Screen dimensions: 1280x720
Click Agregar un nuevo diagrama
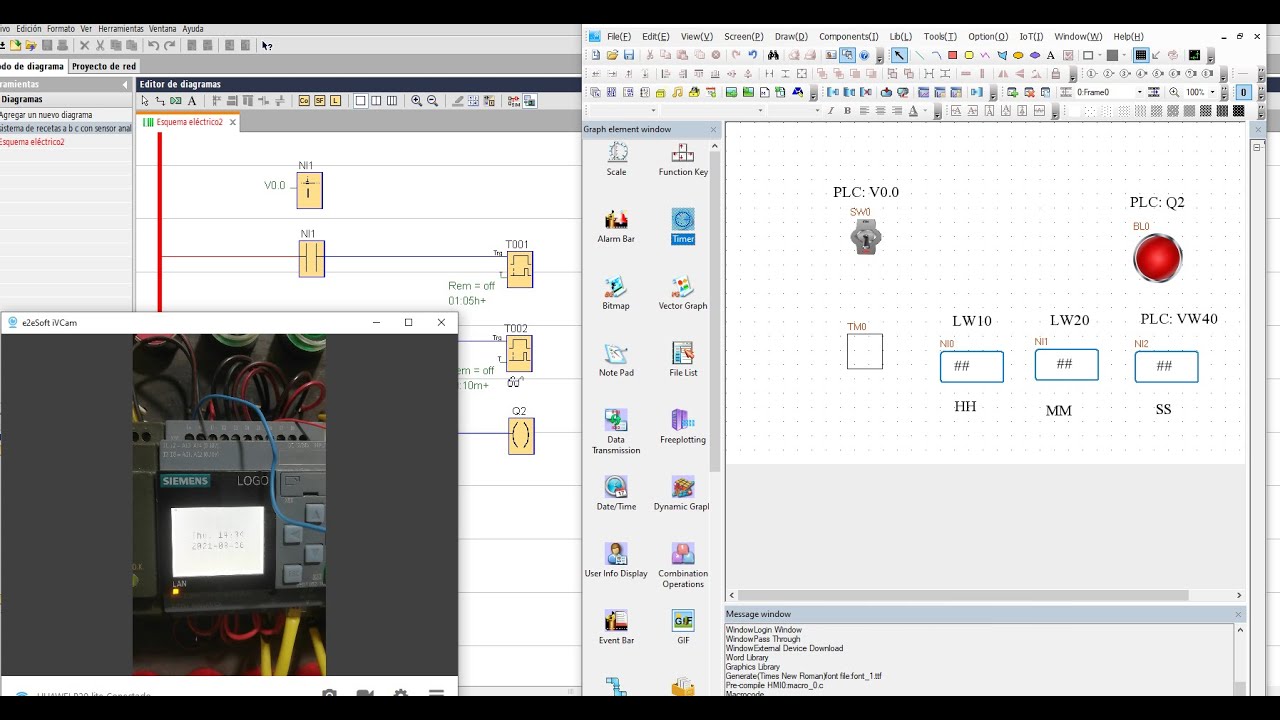(46, 115)
